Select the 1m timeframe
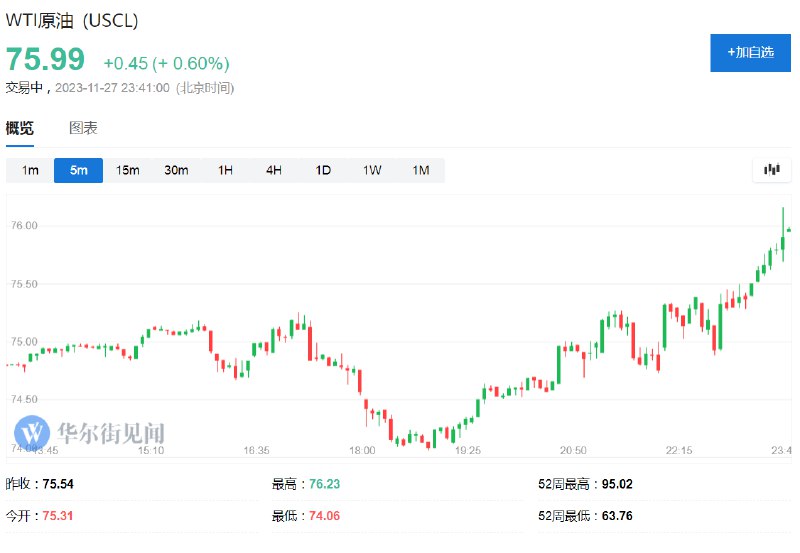800x553 pixels. click(x=30, y=170)
